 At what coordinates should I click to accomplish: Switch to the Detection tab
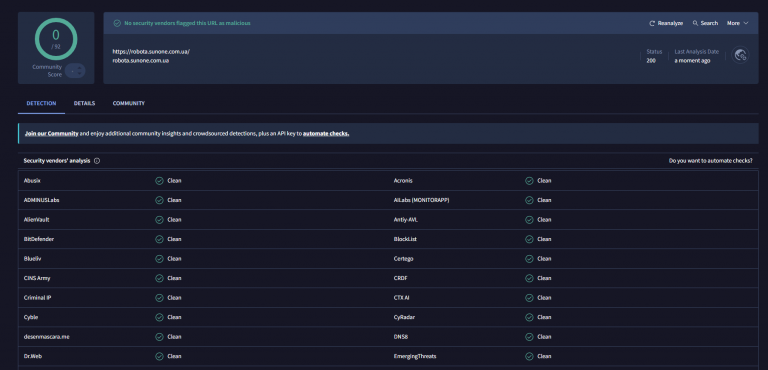pos(41,103)
